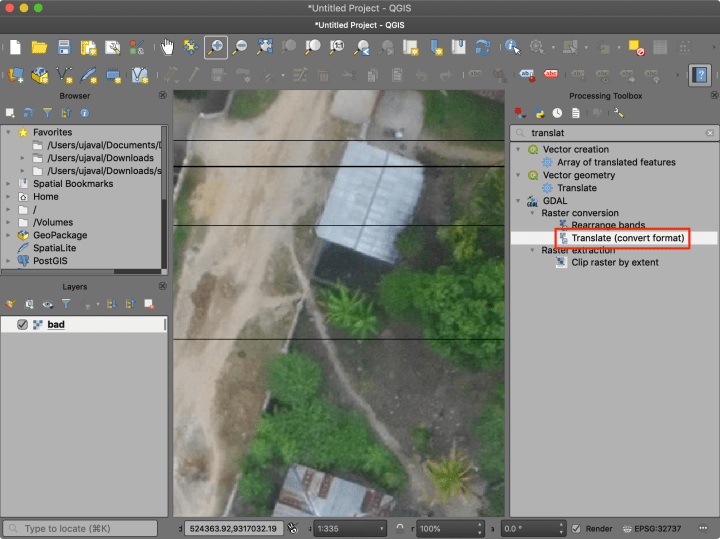720x539 pixels.
Task: Open the map scale dropdown
Action: pos(381,528)
